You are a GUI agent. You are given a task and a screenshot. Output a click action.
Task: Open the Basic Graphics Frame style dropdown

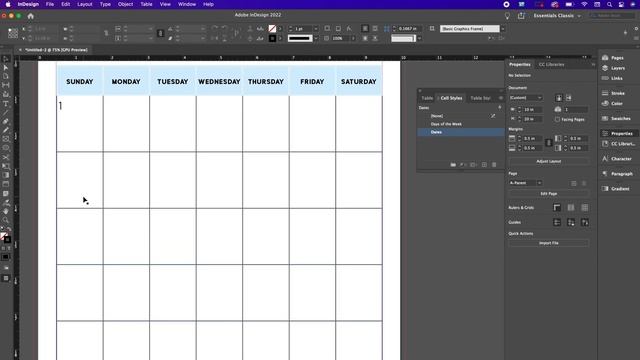[x=502, y=29]
